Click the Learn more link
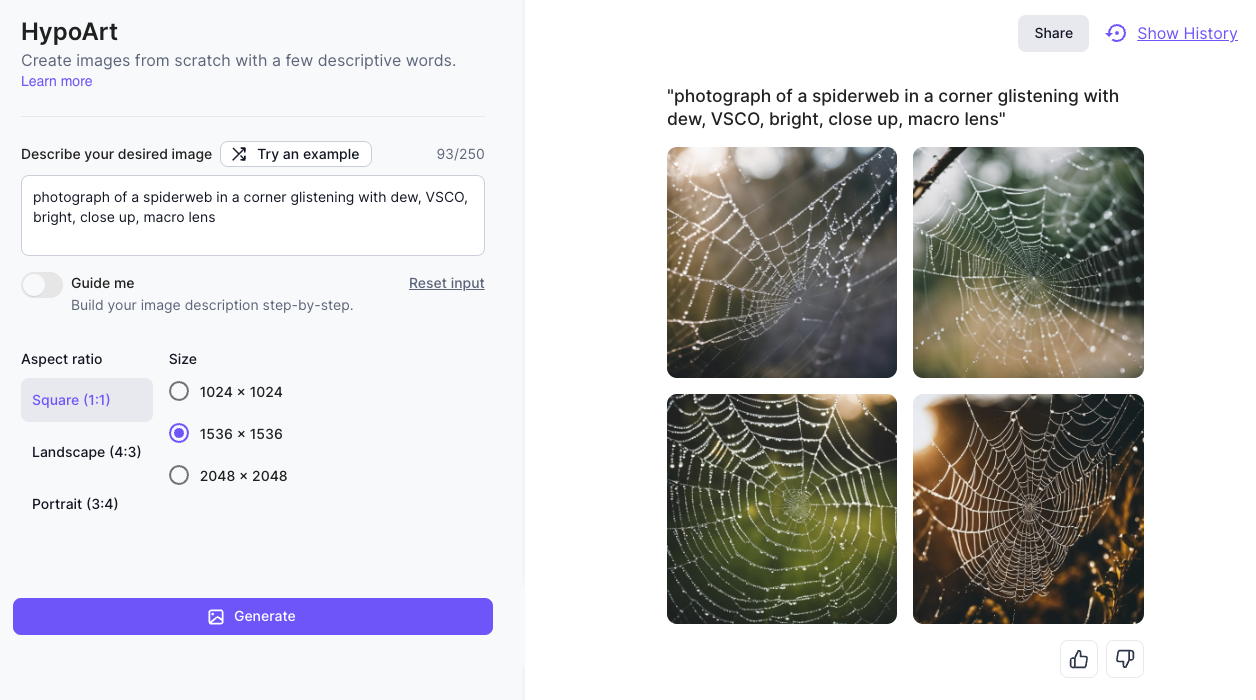1256x700 pixels. (56, 81)
